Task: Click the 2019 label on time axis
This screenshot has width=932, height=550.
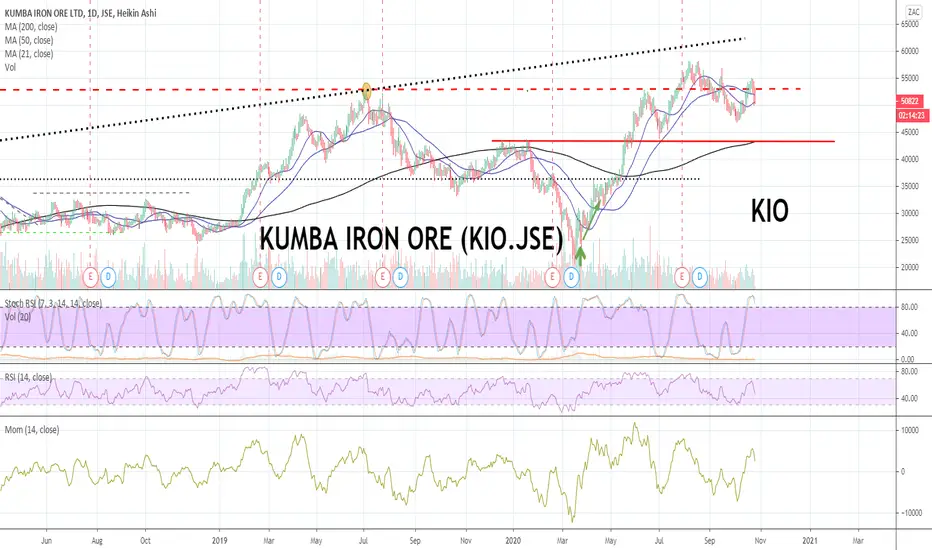Action: (220, 540)
